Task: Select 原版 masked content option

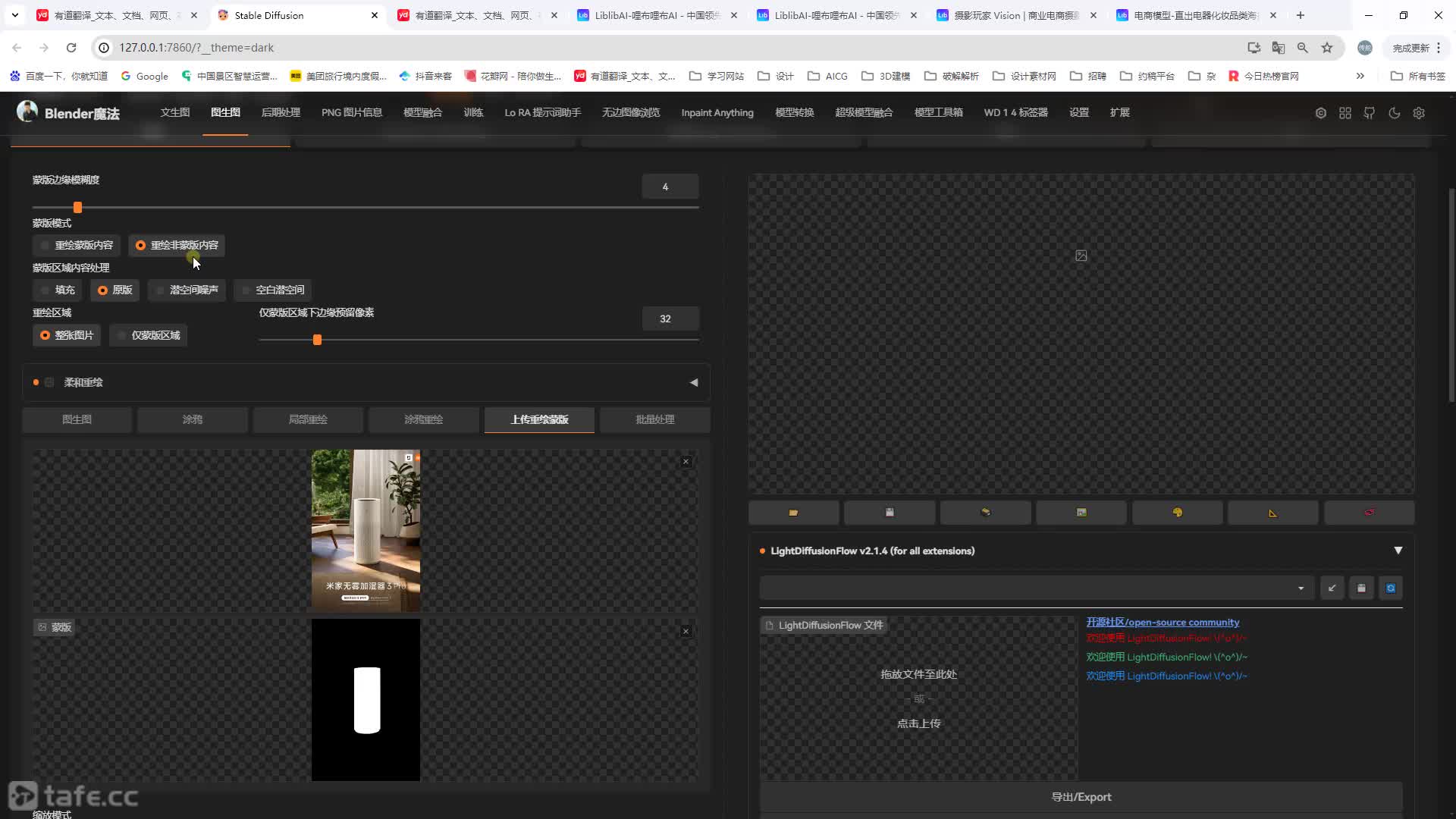Action: tap(115, 290)
